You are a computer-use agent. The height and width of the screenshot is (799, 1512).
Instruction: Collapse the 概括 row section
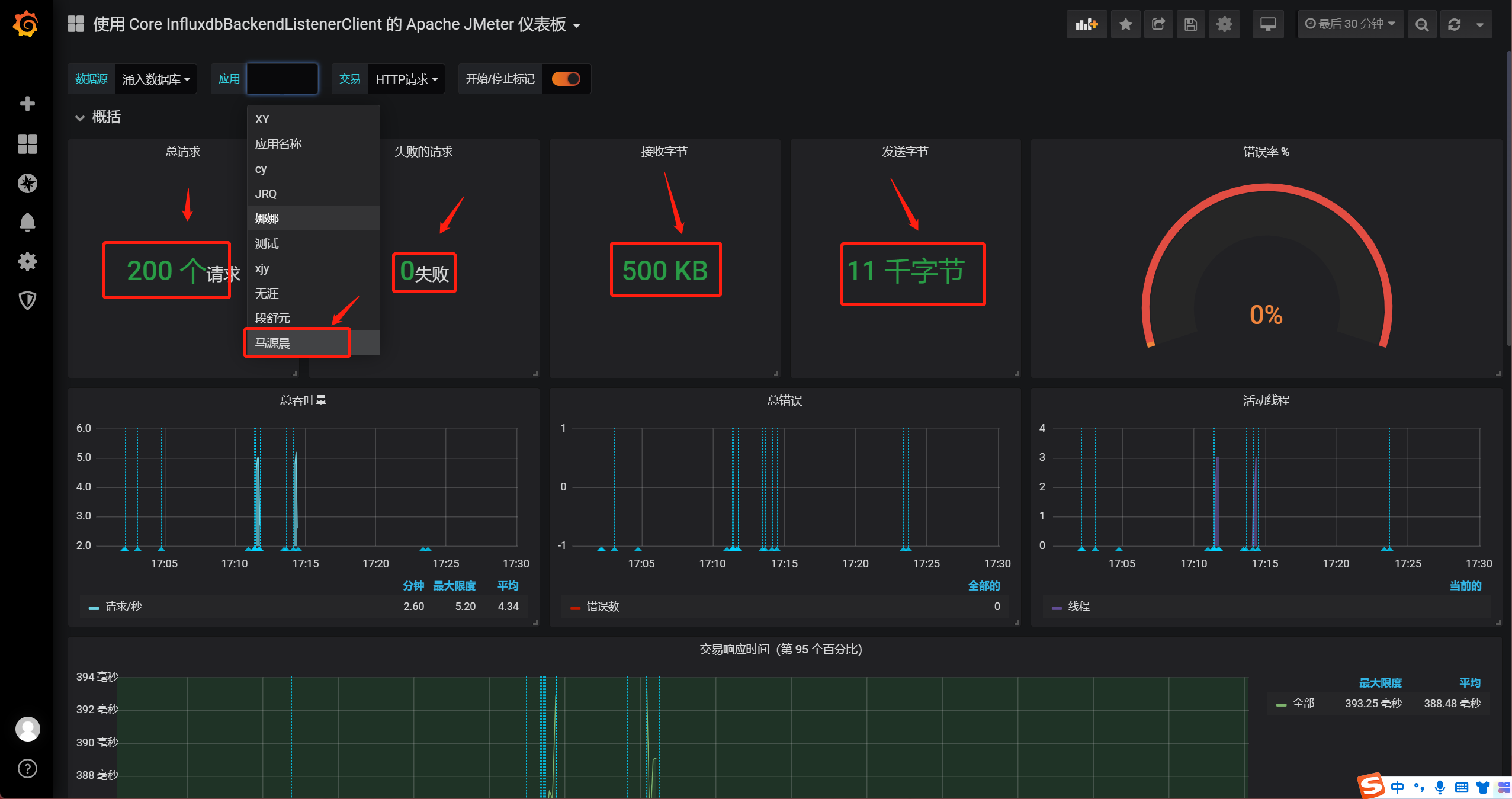pos(80,117)
